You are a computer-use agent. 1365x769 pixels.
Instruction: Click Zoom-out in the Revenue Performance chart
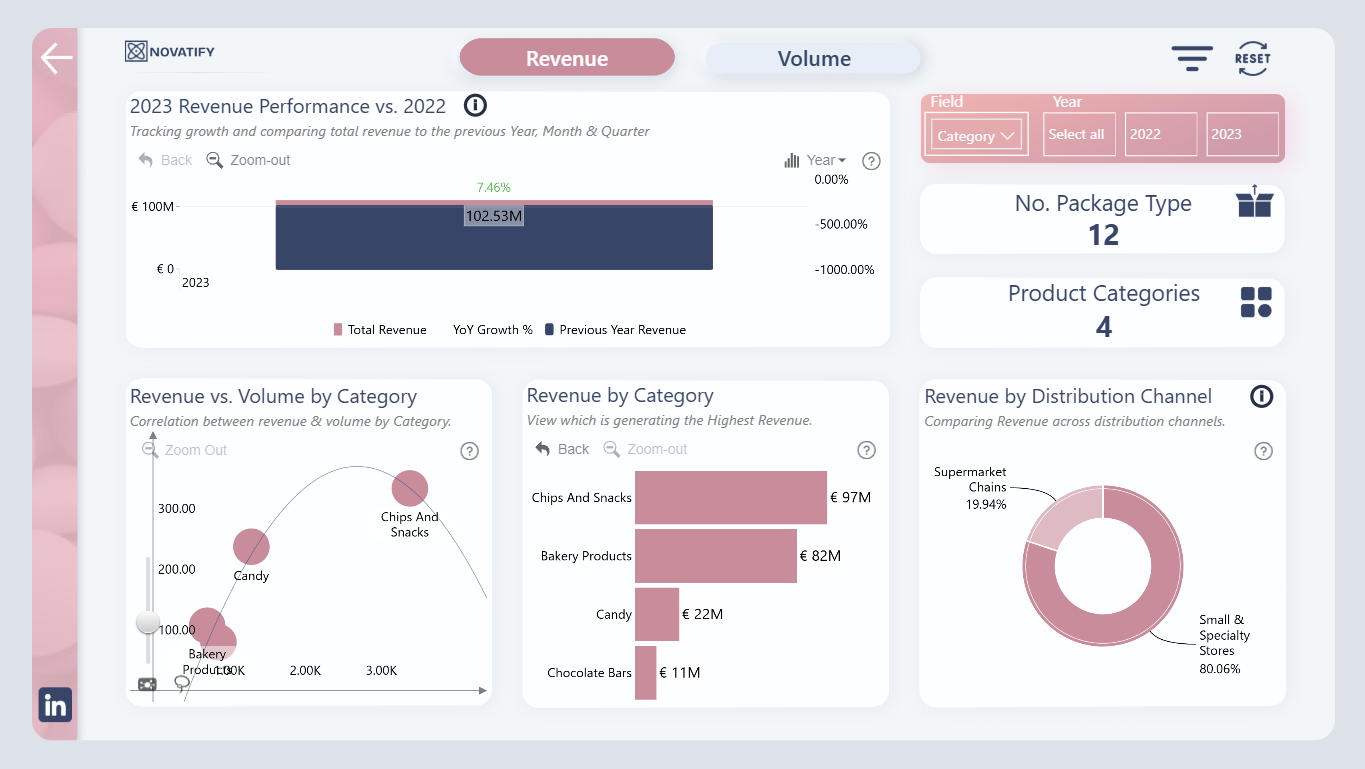coord(248,160)
